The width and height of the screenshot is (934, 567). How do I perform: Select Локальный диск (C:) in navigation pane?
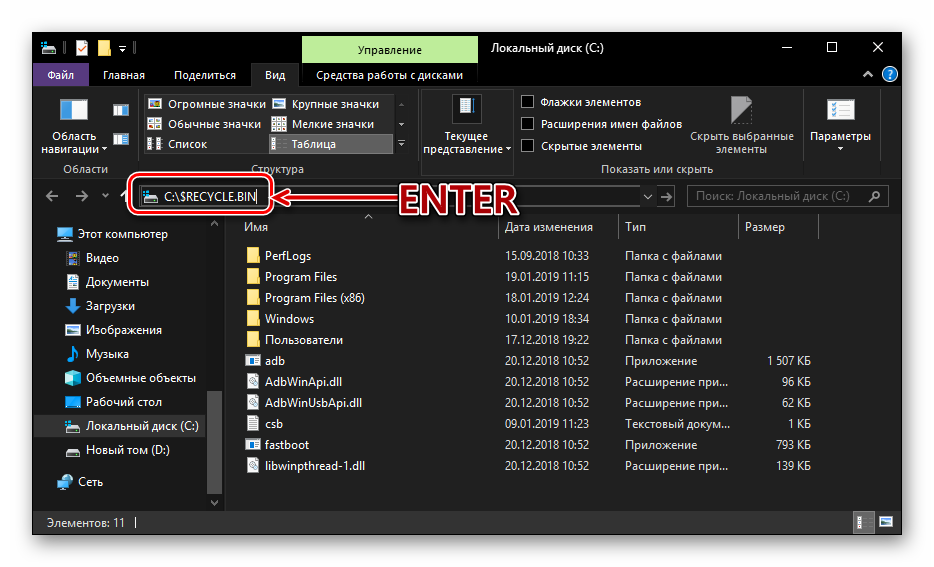120,426
